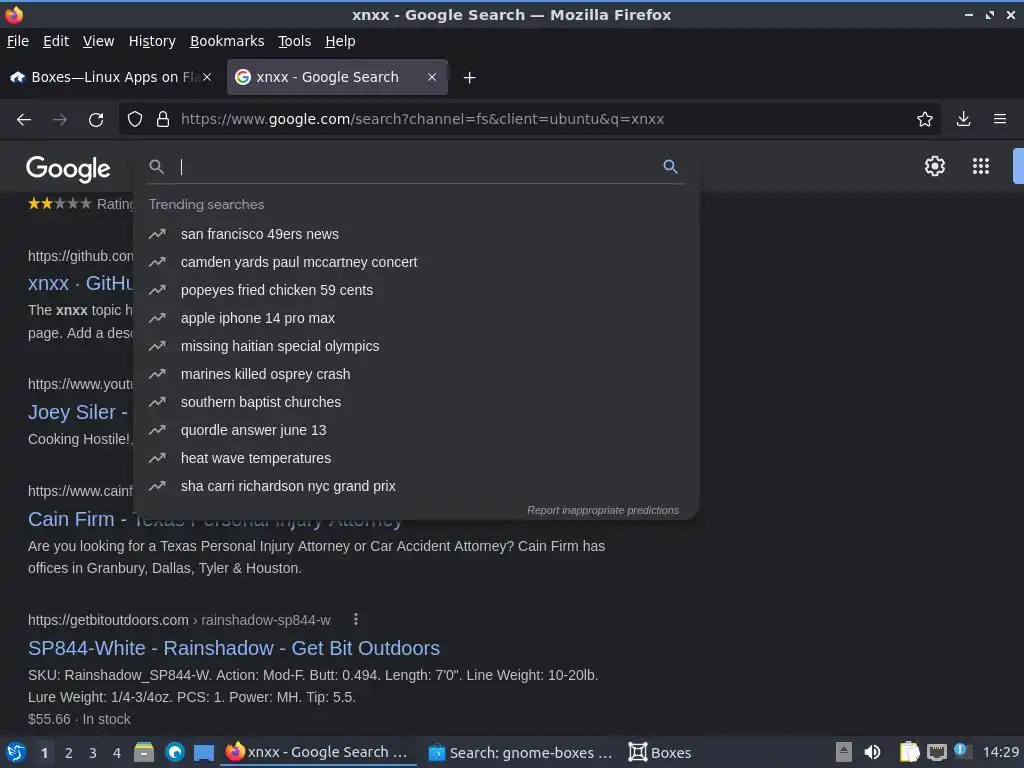Select suggestion missing haitian special olympics
1024x768 pixels.
click(x=416, y=346)
